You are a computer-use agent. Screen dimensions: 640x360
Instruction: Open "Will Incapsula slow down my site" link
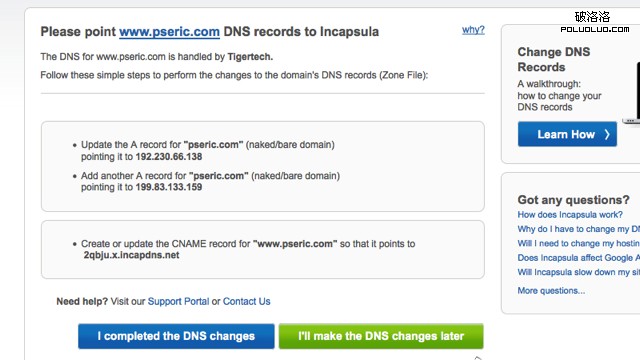coord(578,272)
